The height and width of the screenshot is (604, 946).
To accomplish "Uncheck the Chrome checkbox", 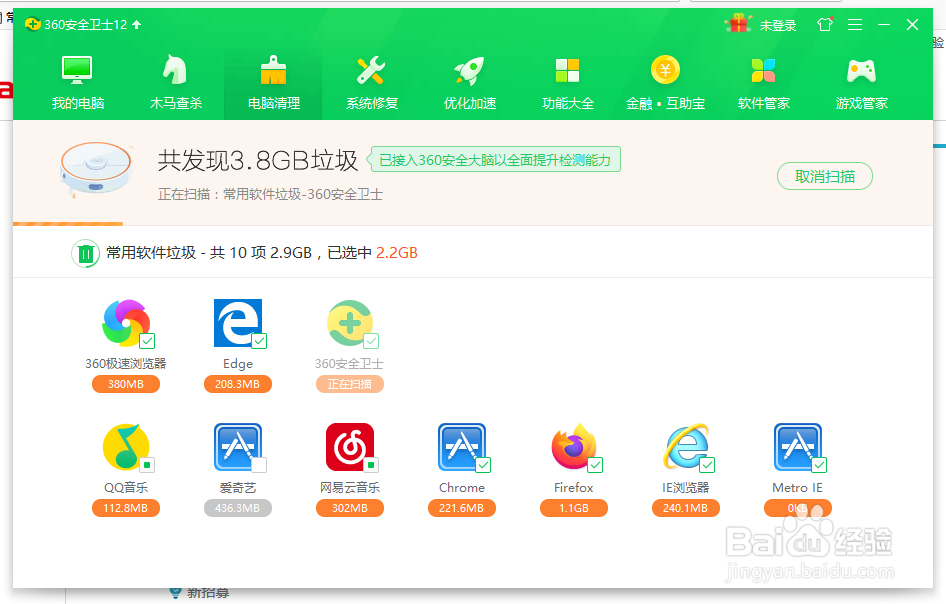I will click(x=483, y=465).
